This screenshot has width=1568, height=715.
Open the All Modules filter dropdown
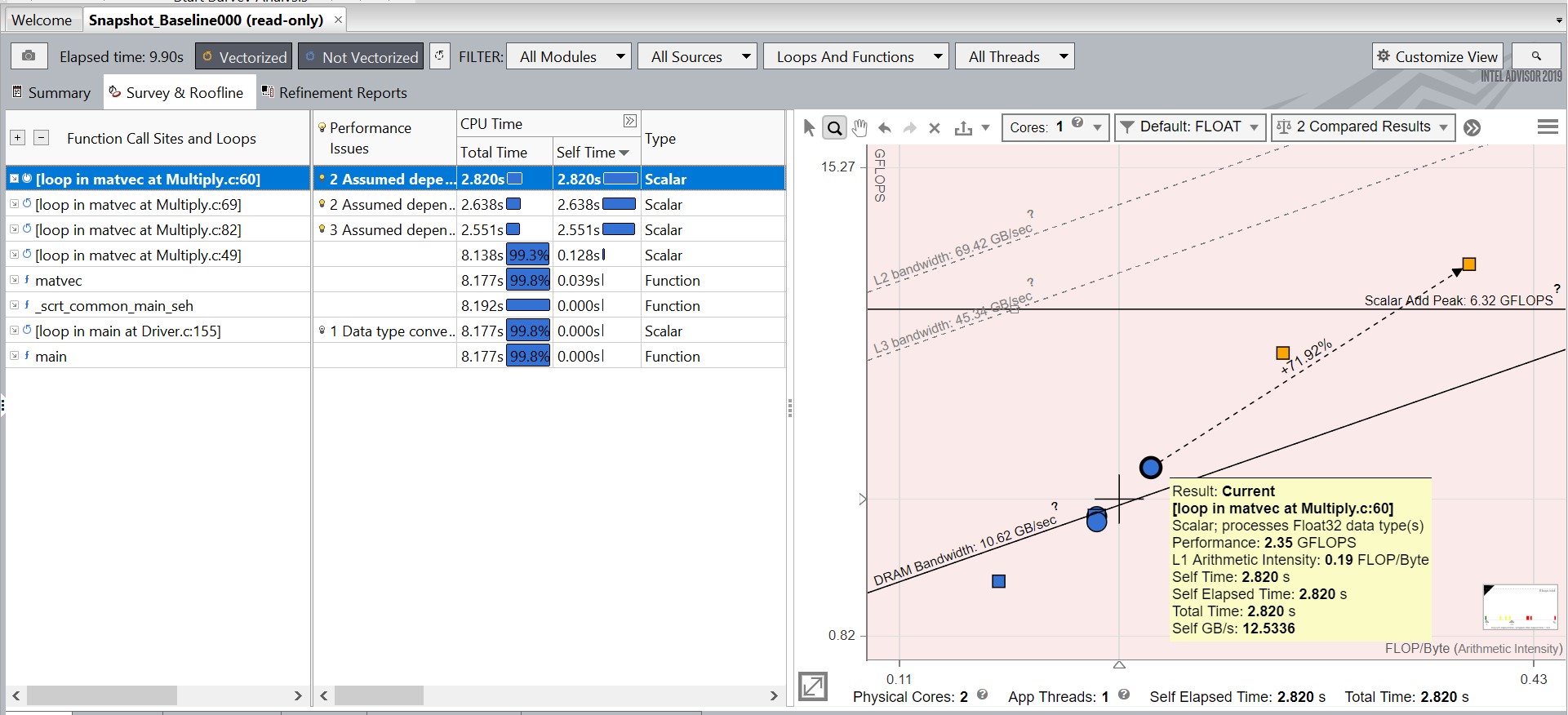point(569,56)
